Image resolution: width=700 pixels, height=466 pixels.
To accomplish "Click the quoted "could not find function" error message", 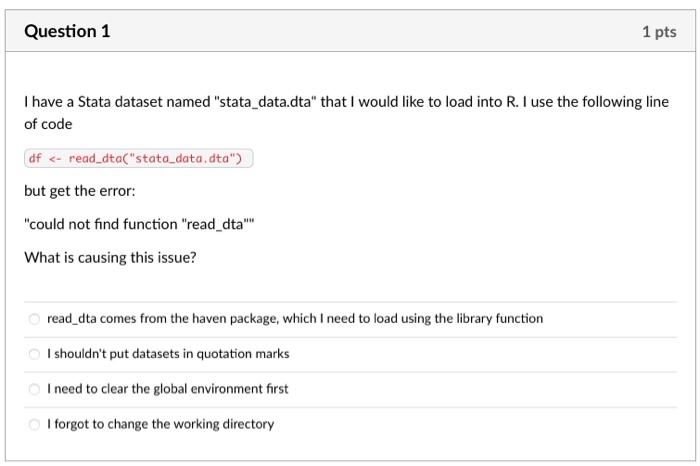I will point(139,224).
